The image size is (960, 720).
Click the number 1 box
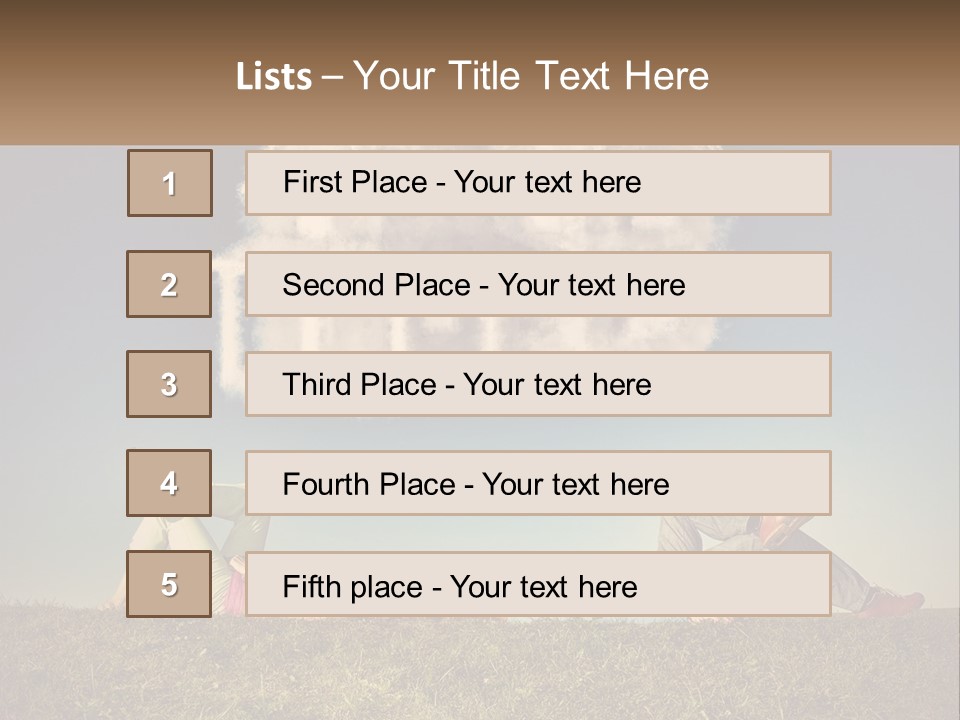(x=170, y=183)
